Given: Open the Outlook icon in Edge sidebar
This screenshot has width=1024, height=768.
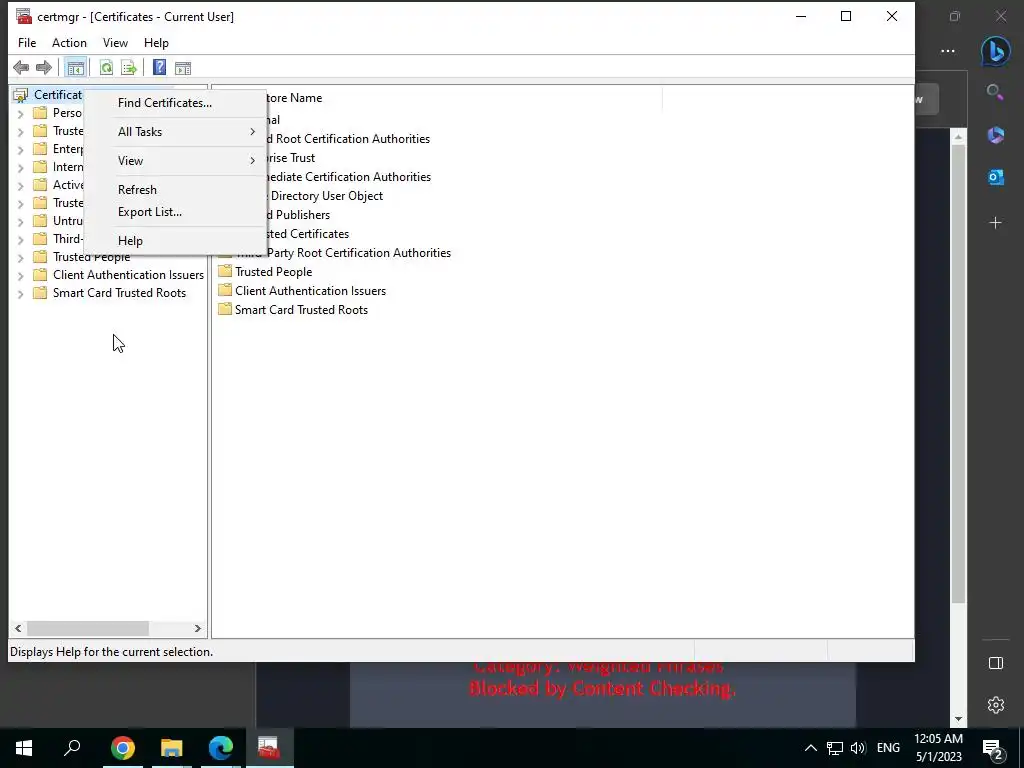Looking at the screenshot, I should pyautogui.click(x=995, y=177).
